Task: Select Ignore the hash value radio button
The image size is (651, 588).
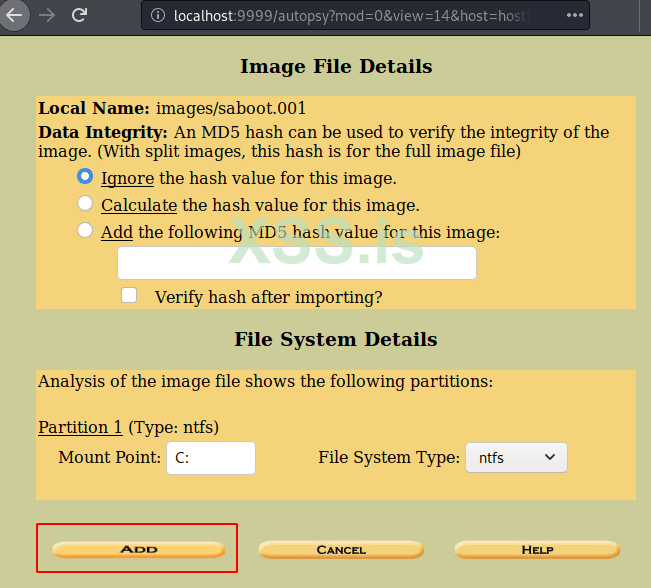Action: (85, 176)
